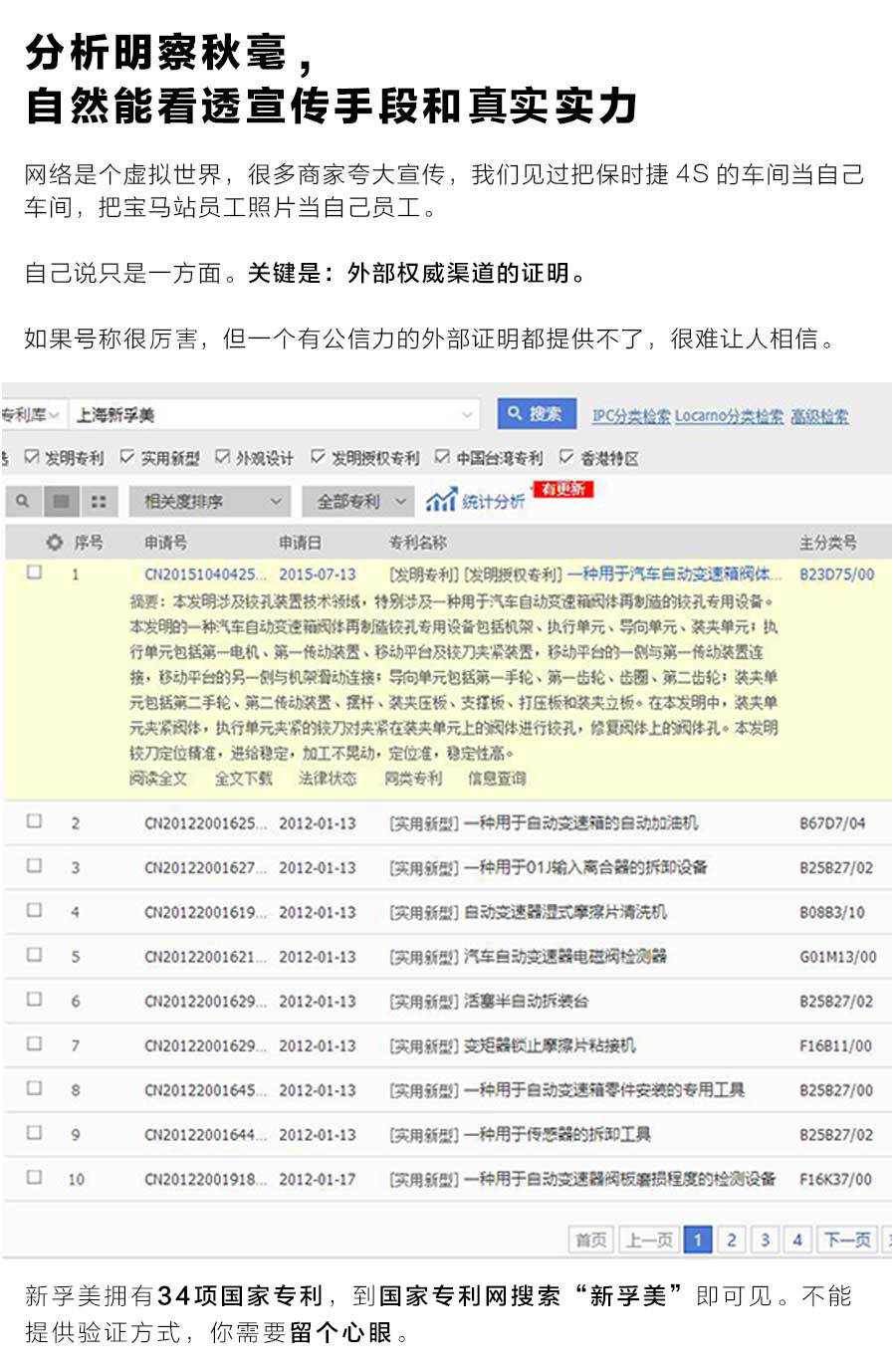The image size is (896, 1369).
Task: Open Locarno分类检索 link
Action: click(729, 416)
